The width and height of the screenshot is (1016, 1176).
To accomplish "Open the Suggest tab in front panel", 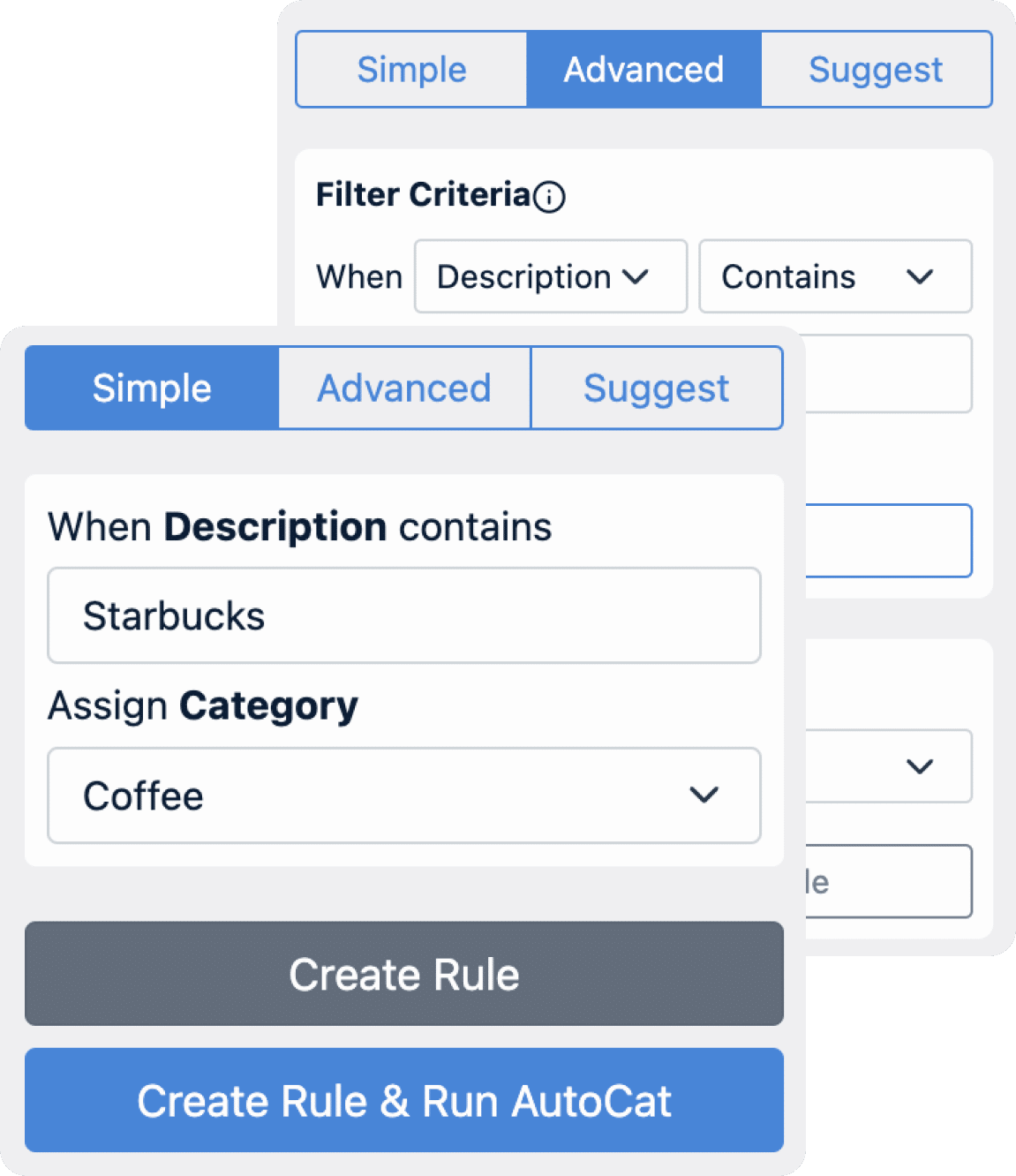I will pyautogui.click(x=657, y=388).
